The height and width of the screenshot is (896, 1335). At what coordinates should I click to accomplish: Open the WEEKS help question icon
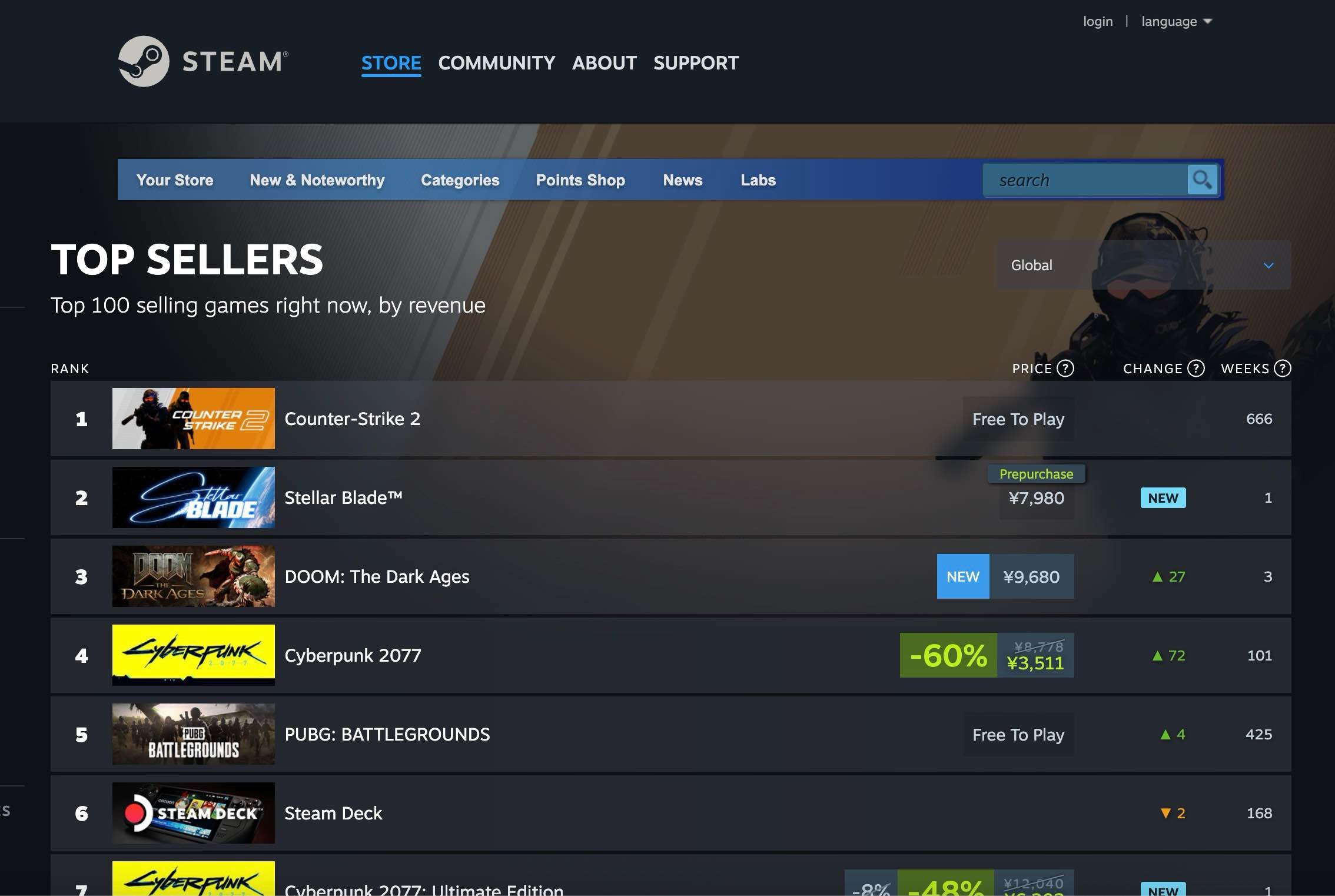(1283, 369)
